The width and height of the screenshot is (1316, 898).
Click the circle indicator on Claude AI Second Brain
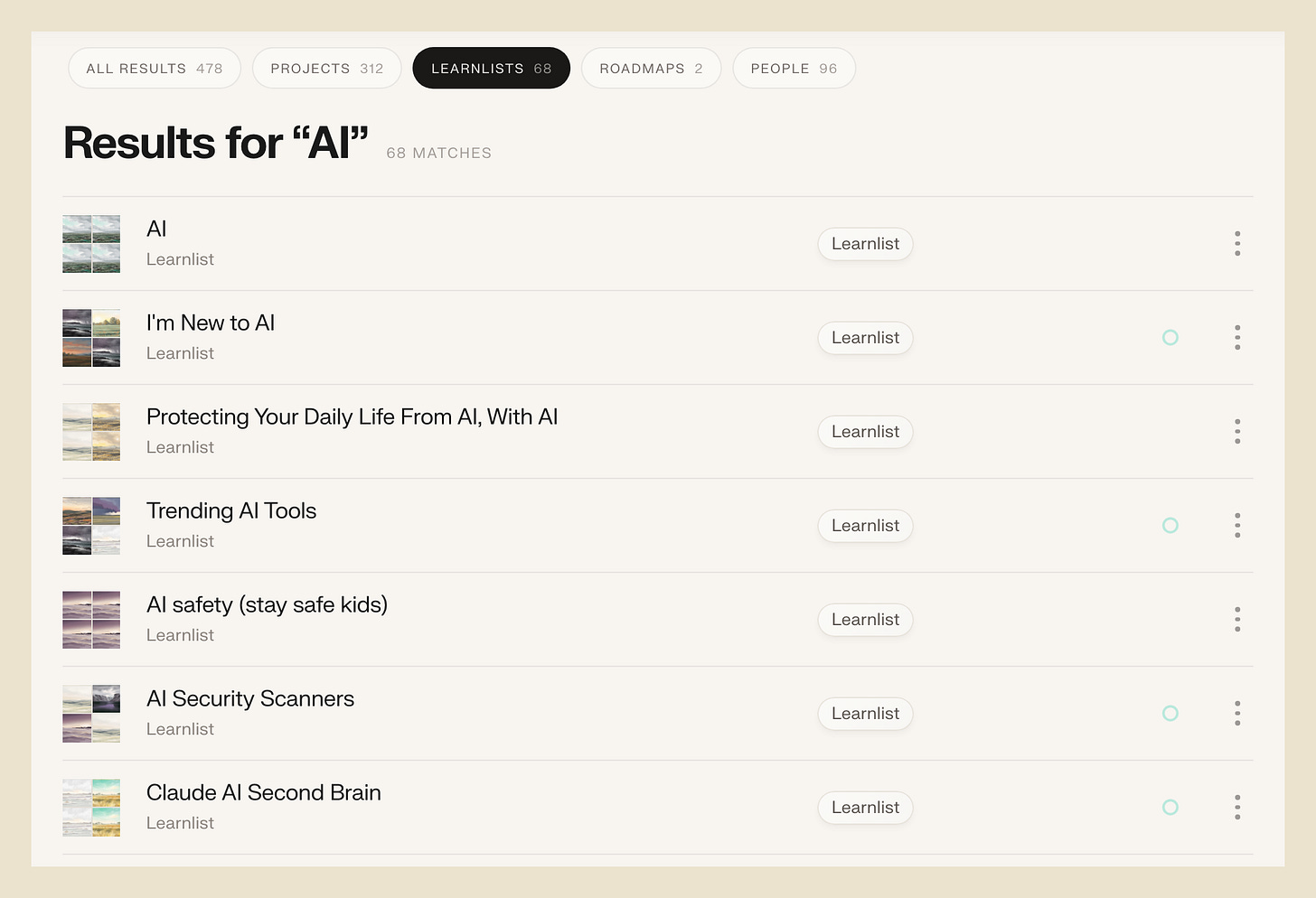pos(1170,808)
